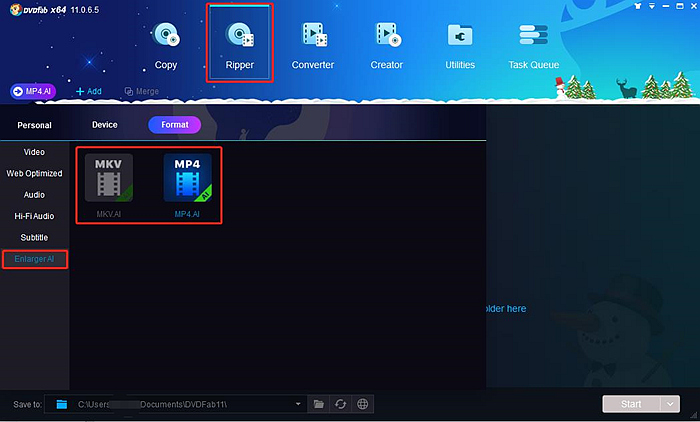This screenshot has width=700, height=422.
Task: Select the Hi-Fi Audio category
Action: (34, 216)
